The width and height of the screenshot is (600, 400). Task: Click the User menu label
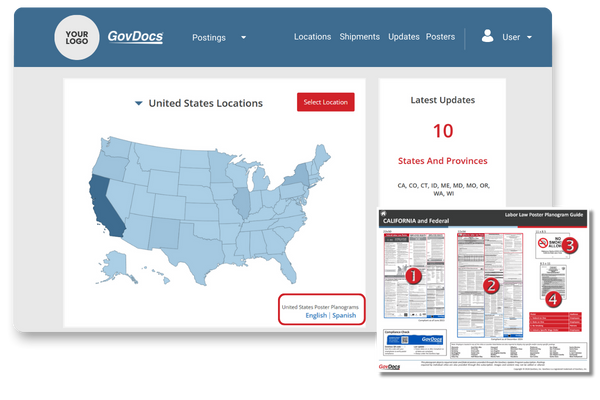[x=511, y=37]
